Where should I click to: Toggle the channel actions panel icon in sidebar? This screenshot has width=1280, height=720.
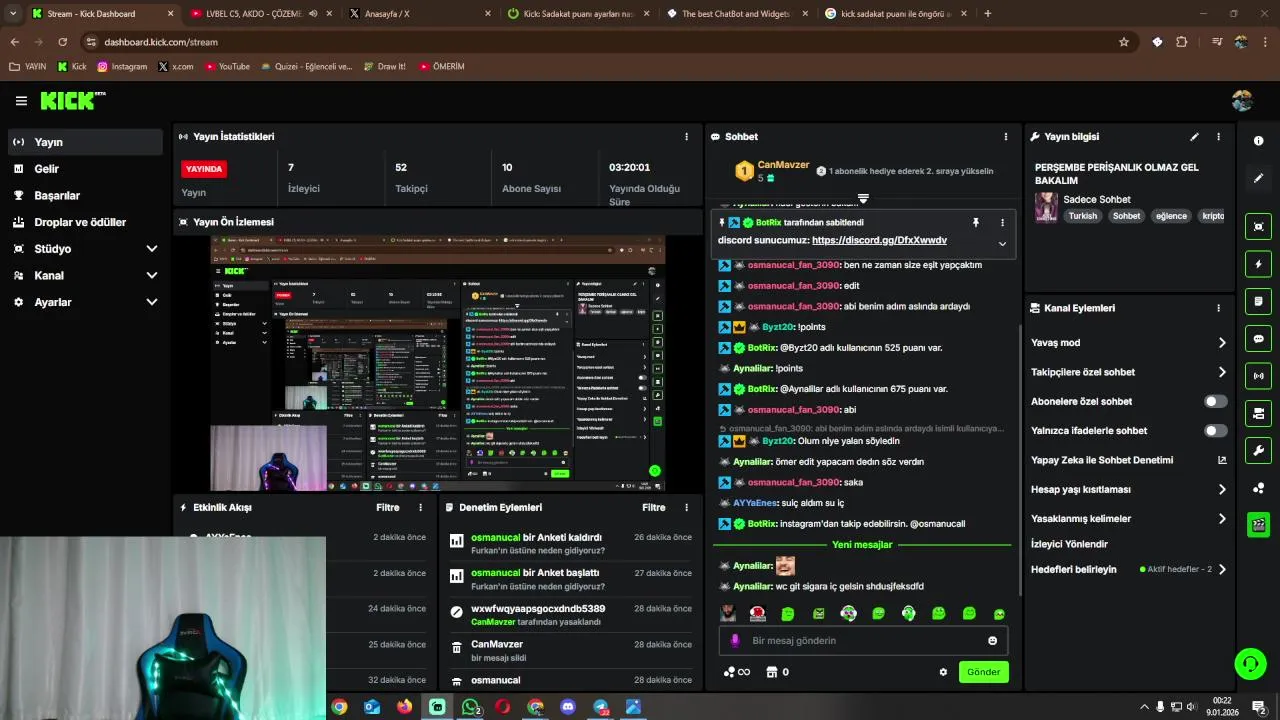click(1258, 413)
